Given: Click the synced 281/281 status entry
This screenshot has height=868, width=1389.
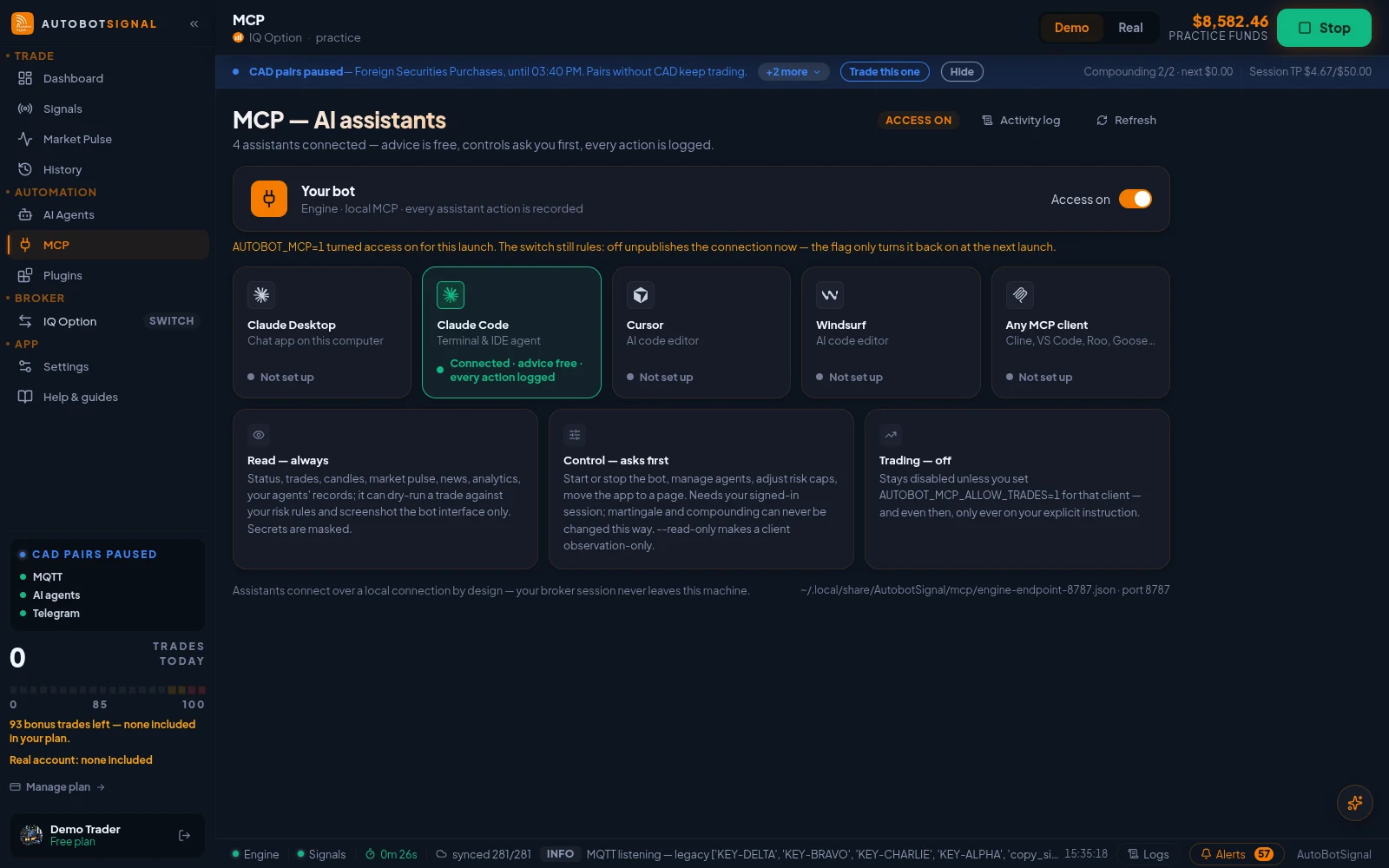Looking at the screenshot, I should coord(484,854).
